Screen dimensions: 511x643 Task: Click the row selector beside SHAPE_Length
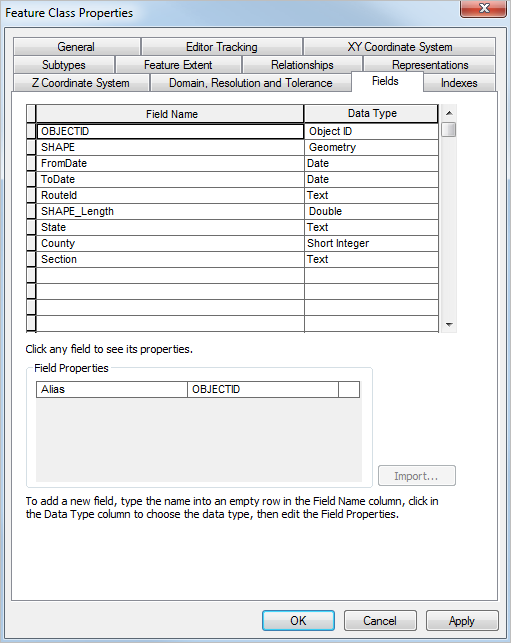[31, 211]
